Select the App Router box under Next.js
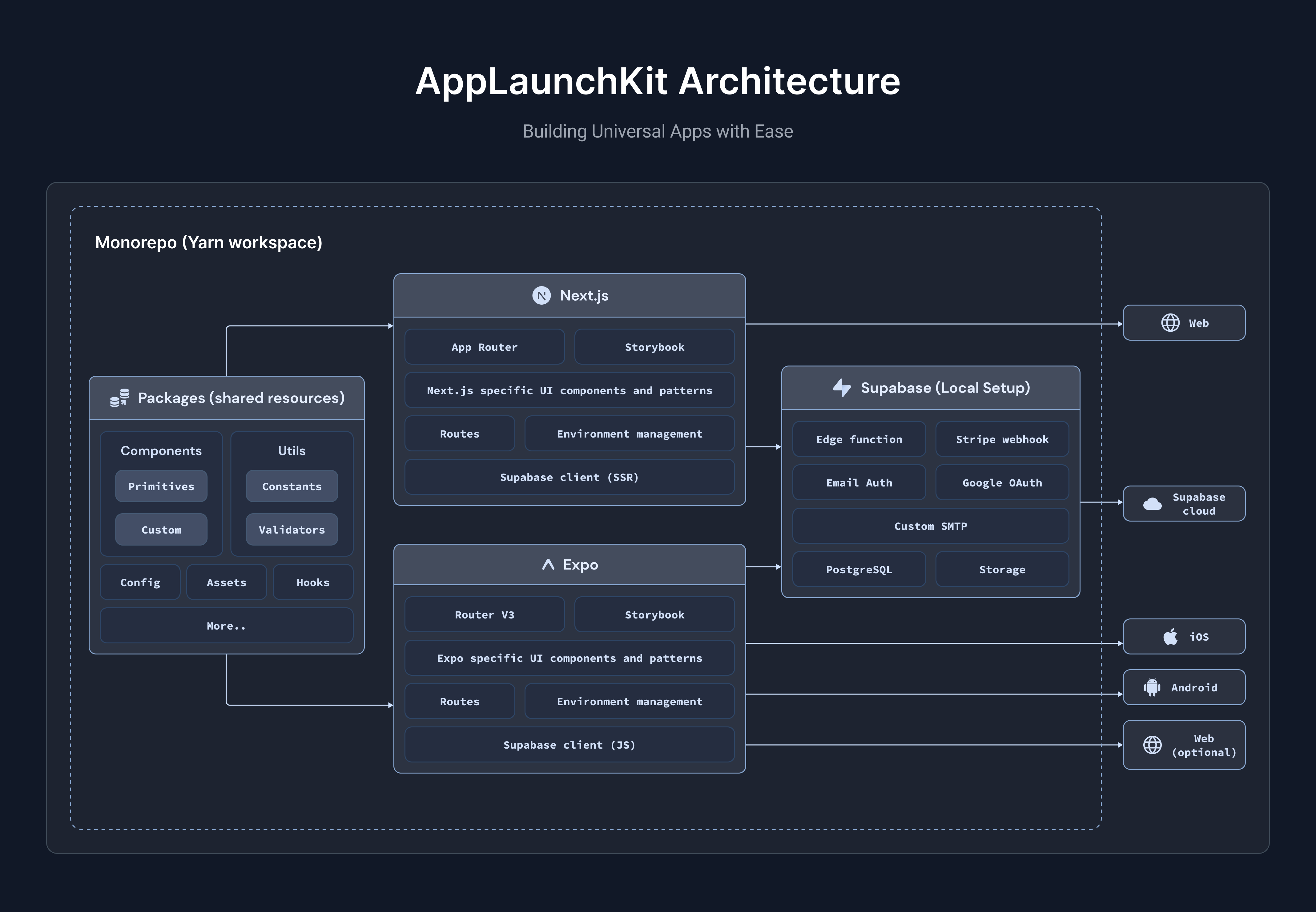This screenshot has width=1316, height=912. coord(485,347)
